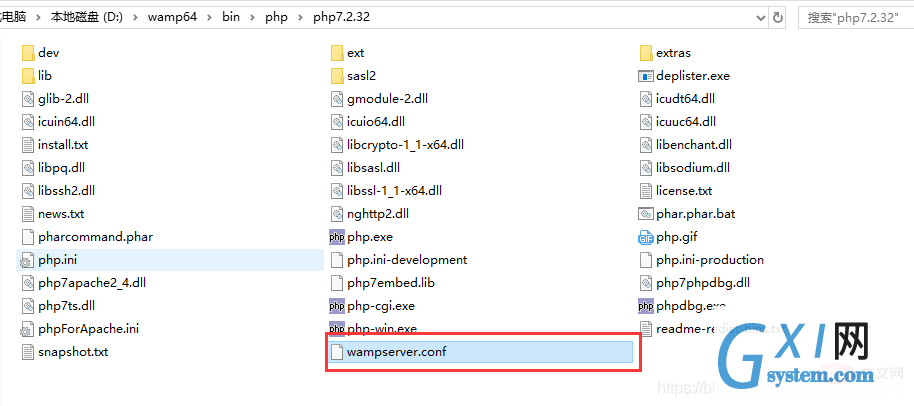Click the php.exe program icon

(x=337, y=237)
